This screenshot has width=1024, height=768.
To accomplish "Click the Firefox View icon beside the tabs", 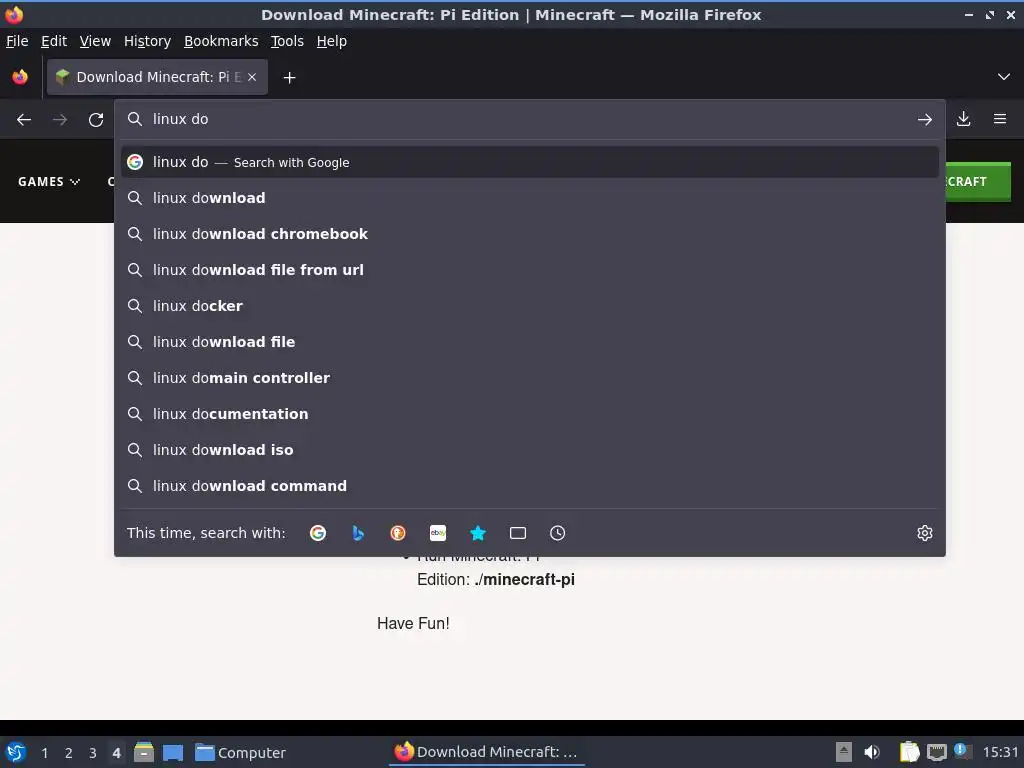I will click(x=20, y=77).
